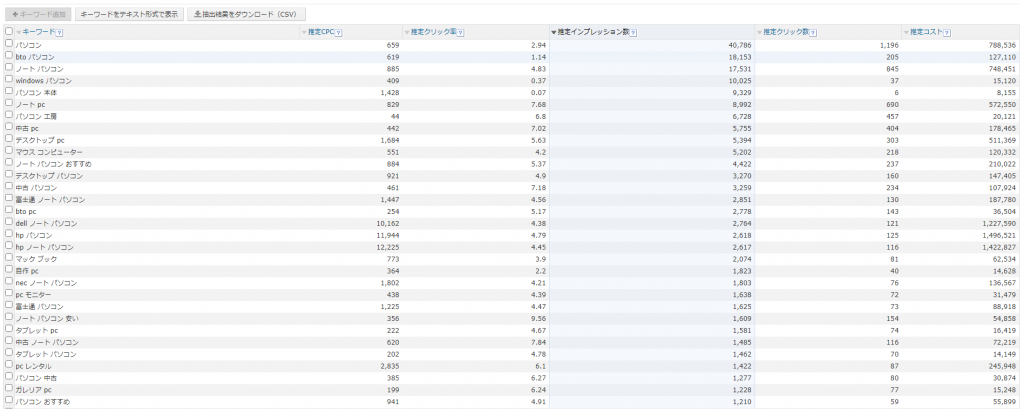Click keyword text パソコン 中古

click(35, 378)
